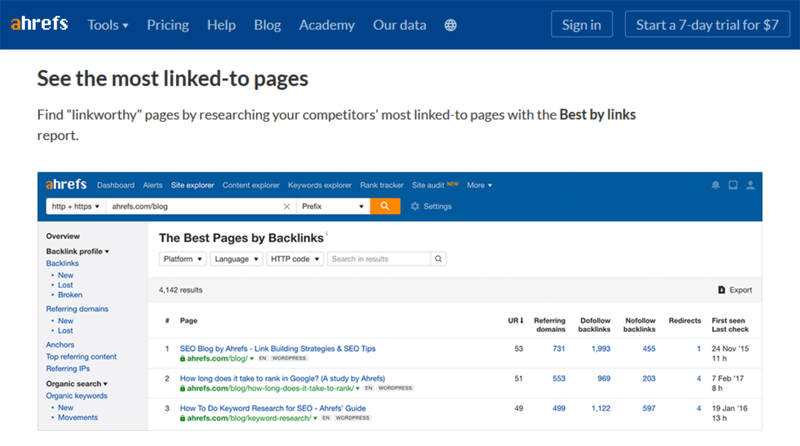Switch to the Site audit tab
Image resolution: width=800 pixels, height=446 pixels.
(428, 185)
